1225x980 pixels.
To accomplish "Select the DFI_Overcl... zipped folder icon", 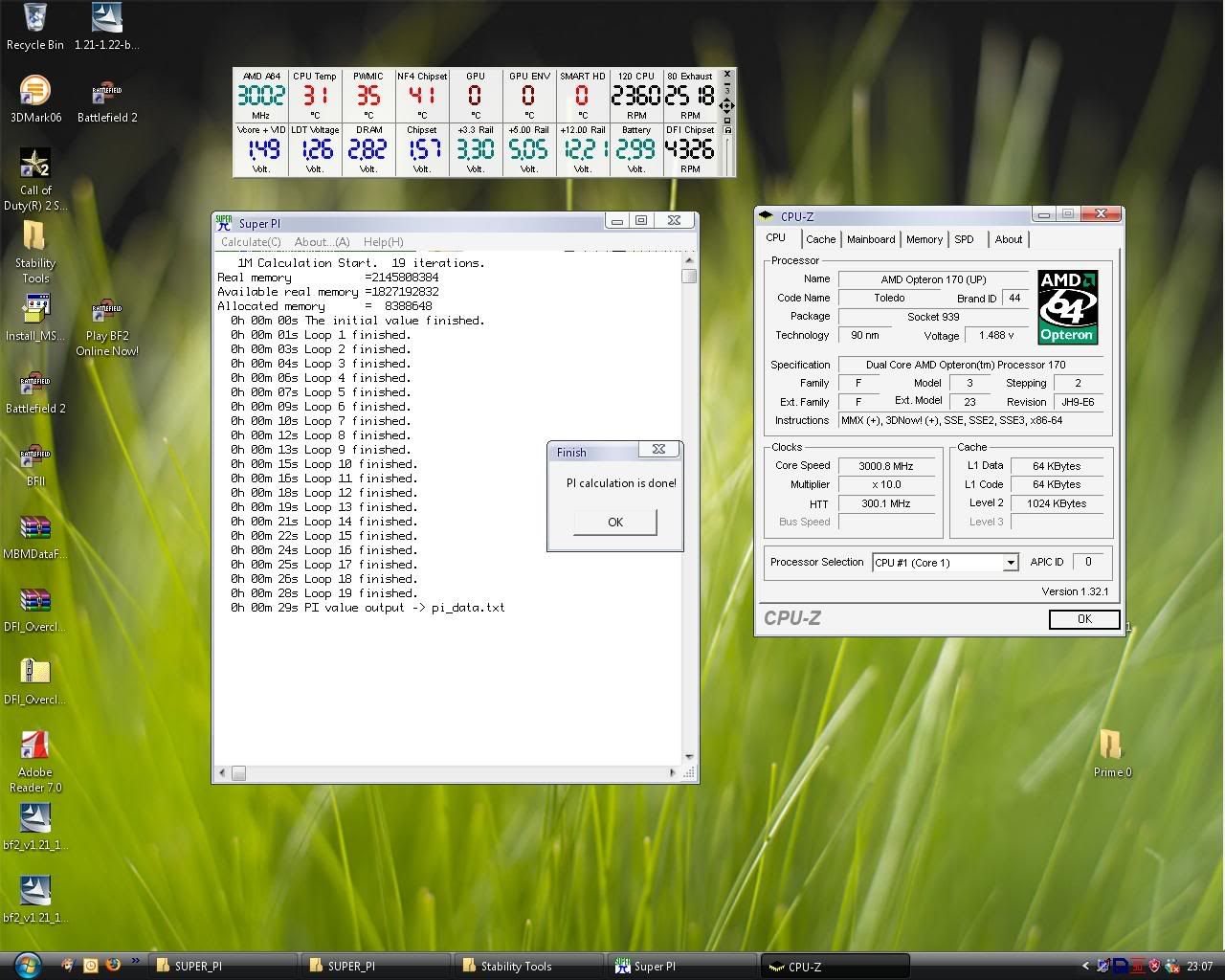I will coord(35,681).
